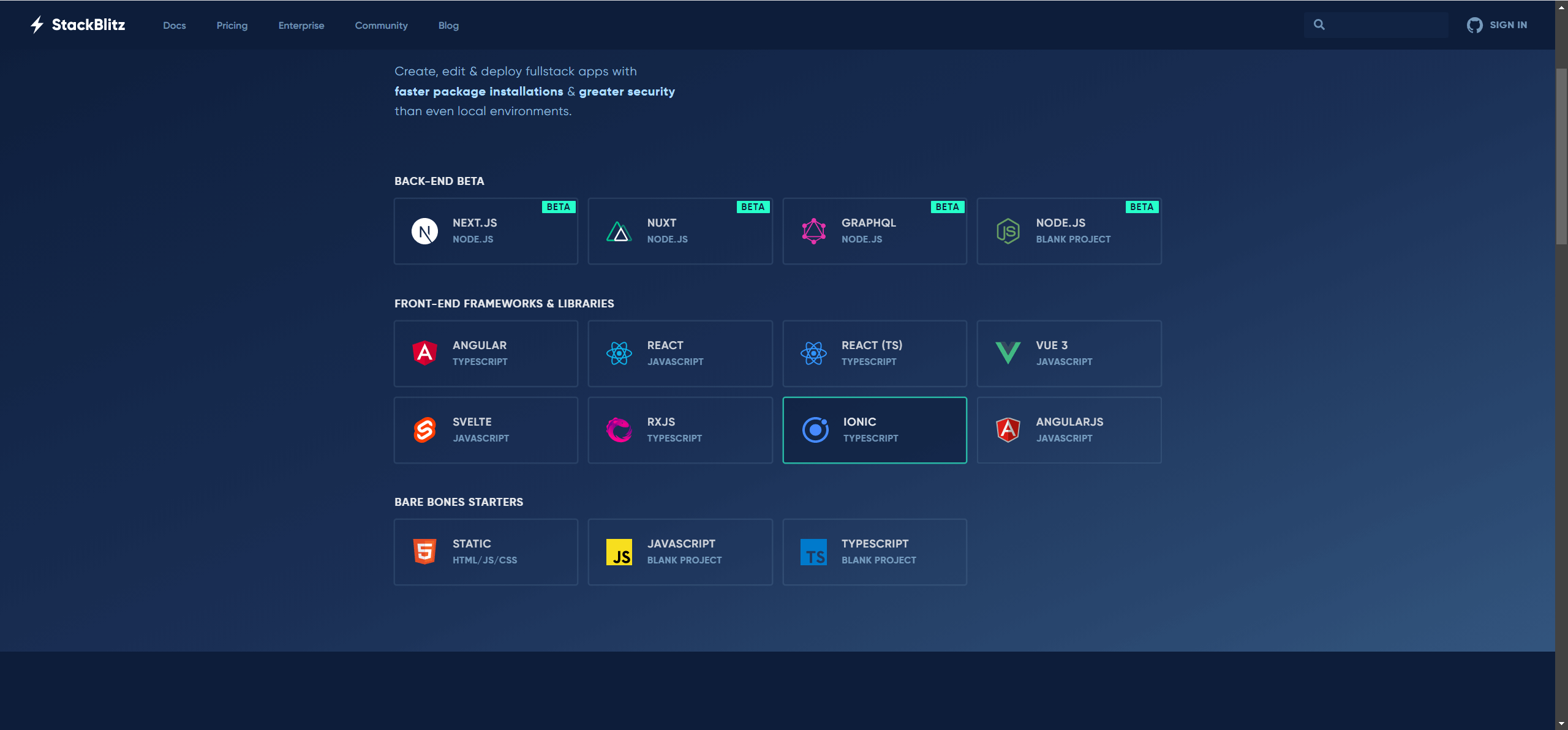Click the BETA badge on Node.js card

(1142, 207)
